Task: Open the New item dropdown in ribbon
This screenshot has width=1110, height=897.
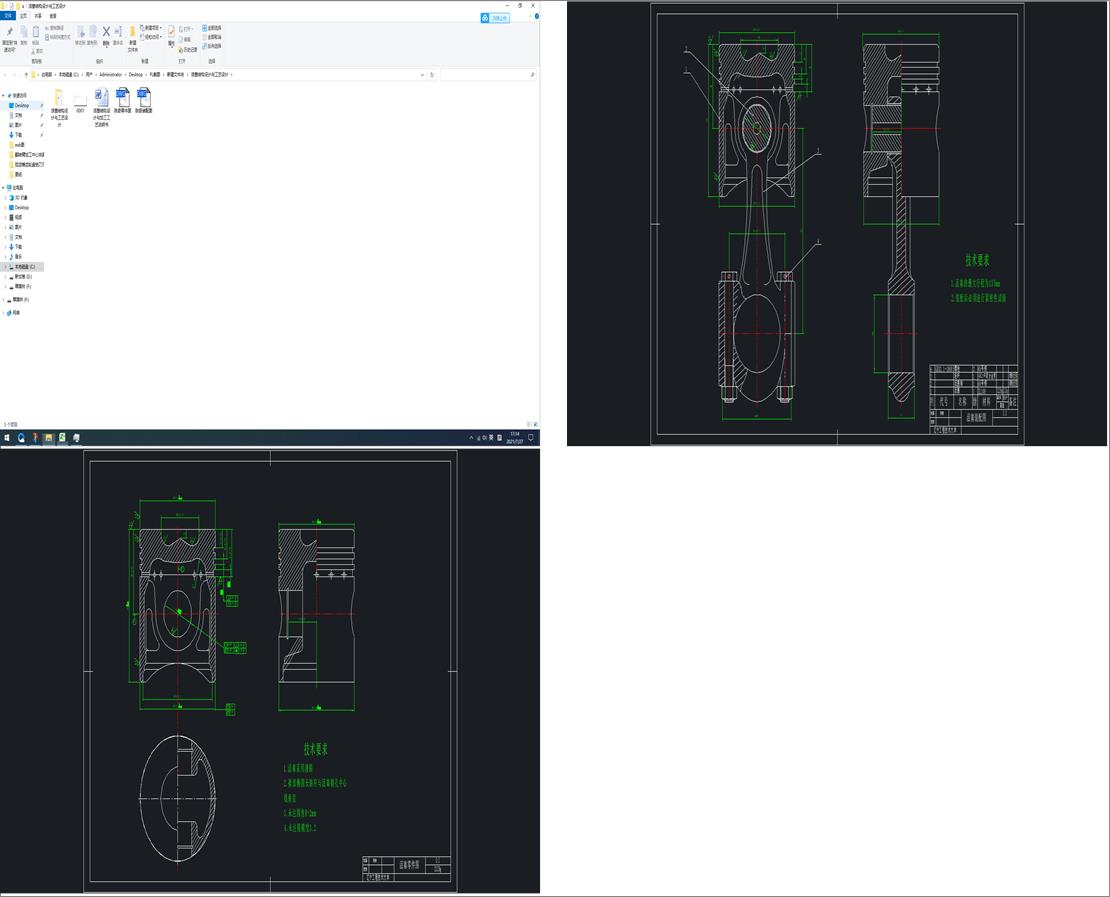Action: pos(151,28)
